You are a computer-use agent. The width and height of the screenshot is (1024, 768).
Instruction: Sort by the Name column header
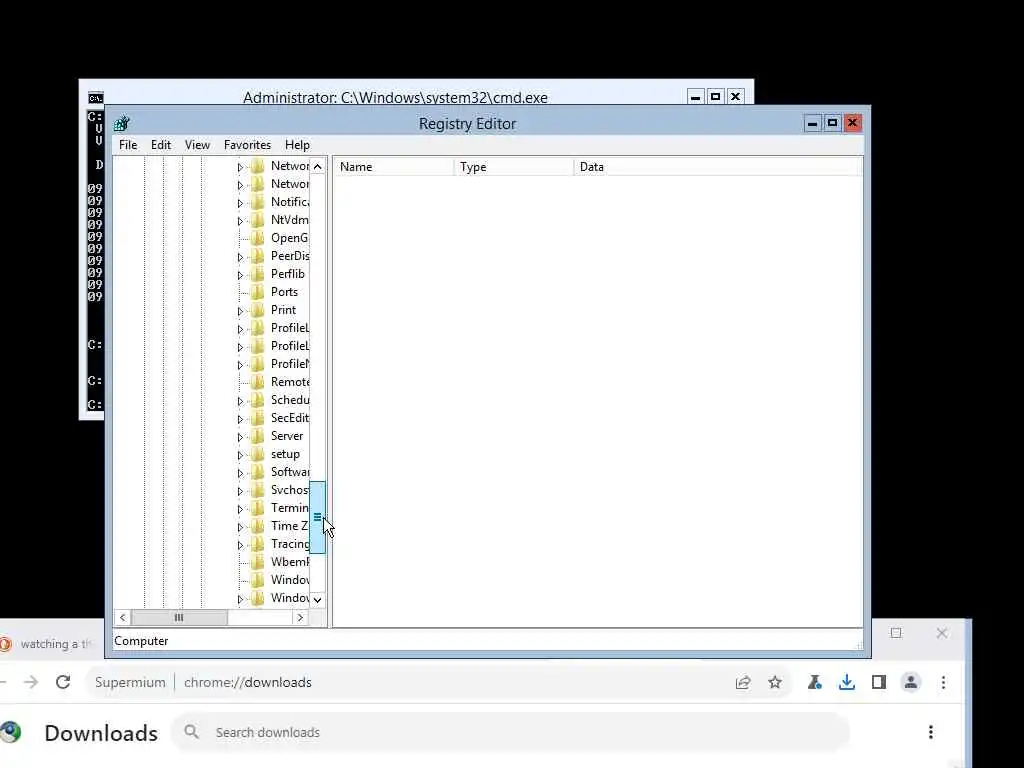tap(394, 167)
